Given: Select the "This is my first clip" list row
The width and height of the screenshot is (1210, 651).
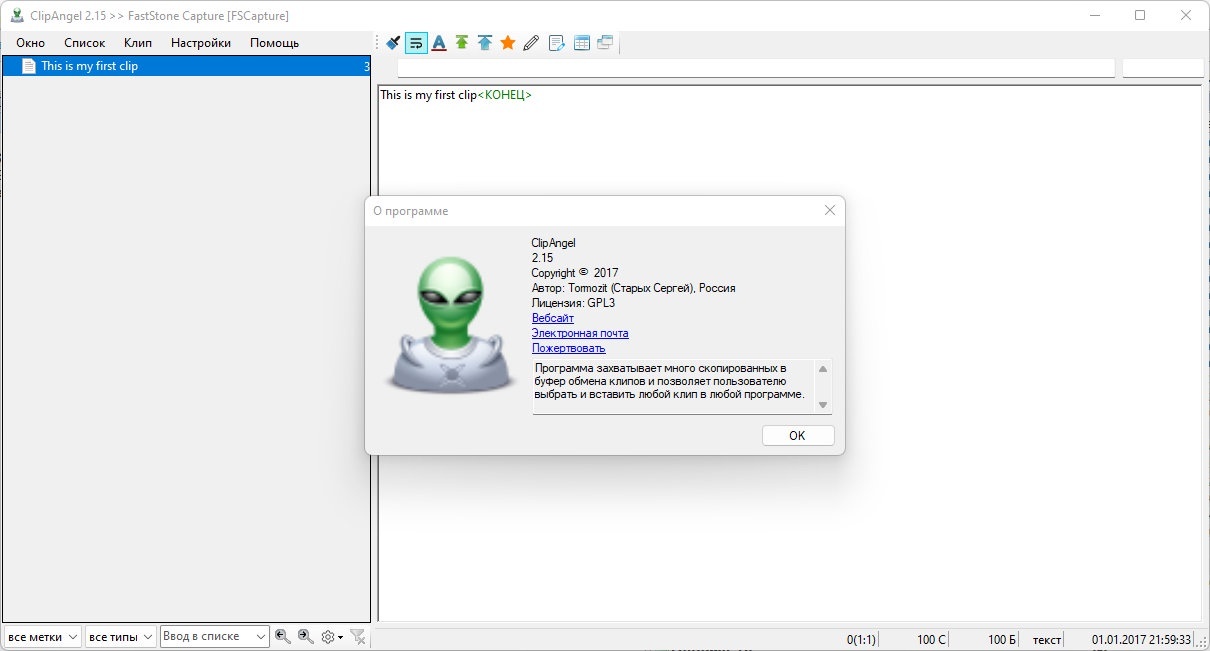Looking at the screenshot, I should click(x=186, y=66).
